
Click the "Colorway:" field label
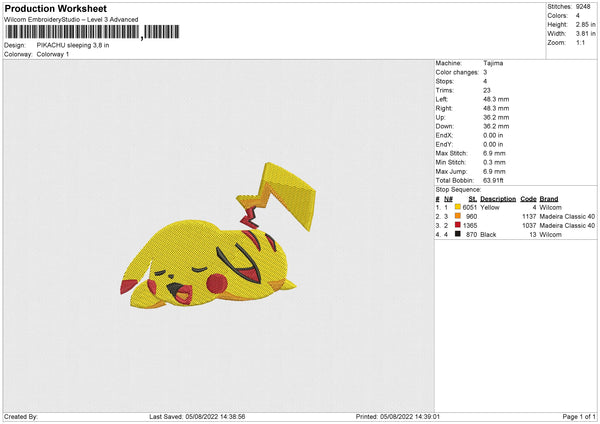[18, 54]
